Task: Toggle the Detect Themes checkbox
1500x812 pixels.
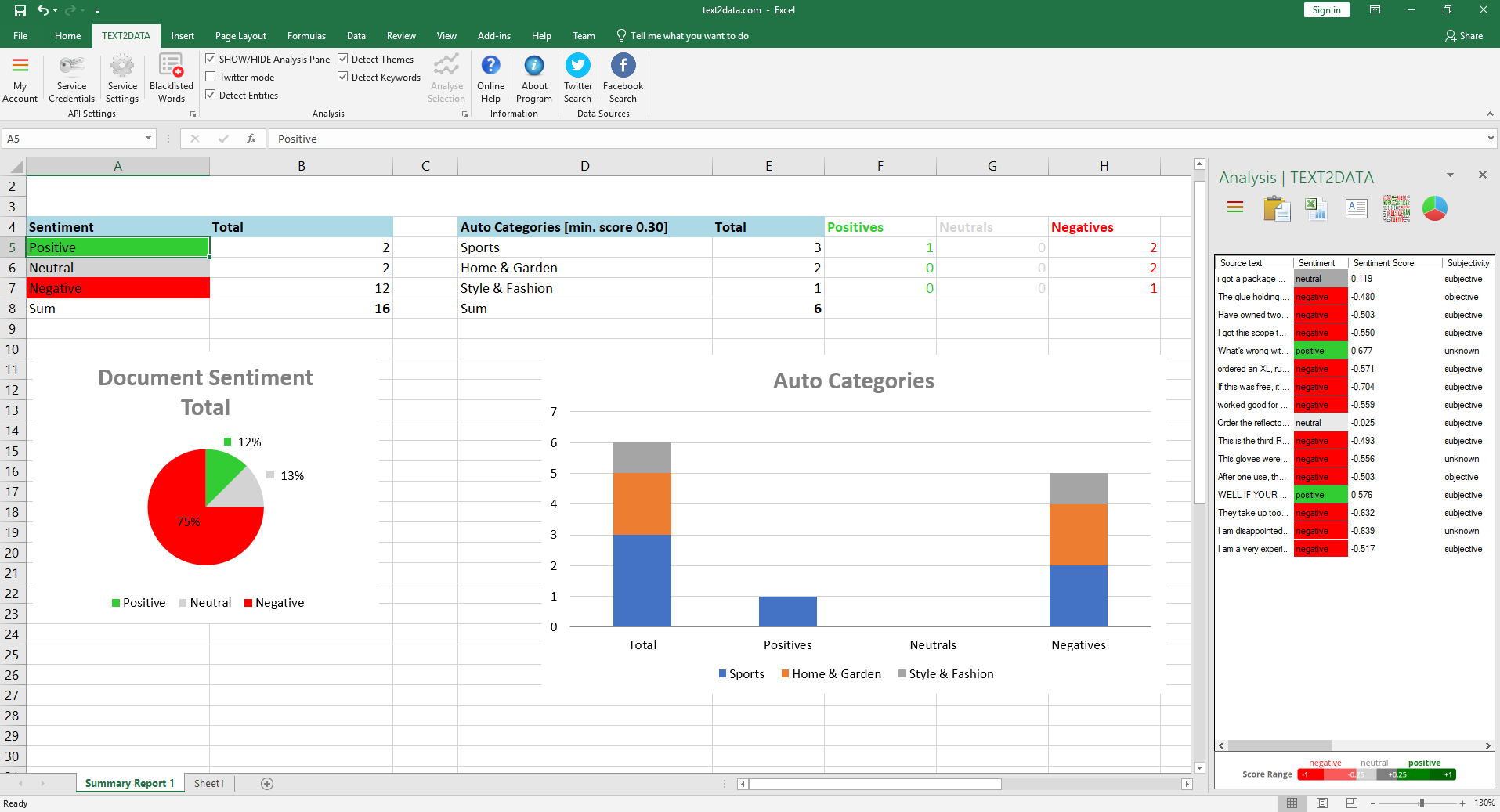Action: pos(343,59)
